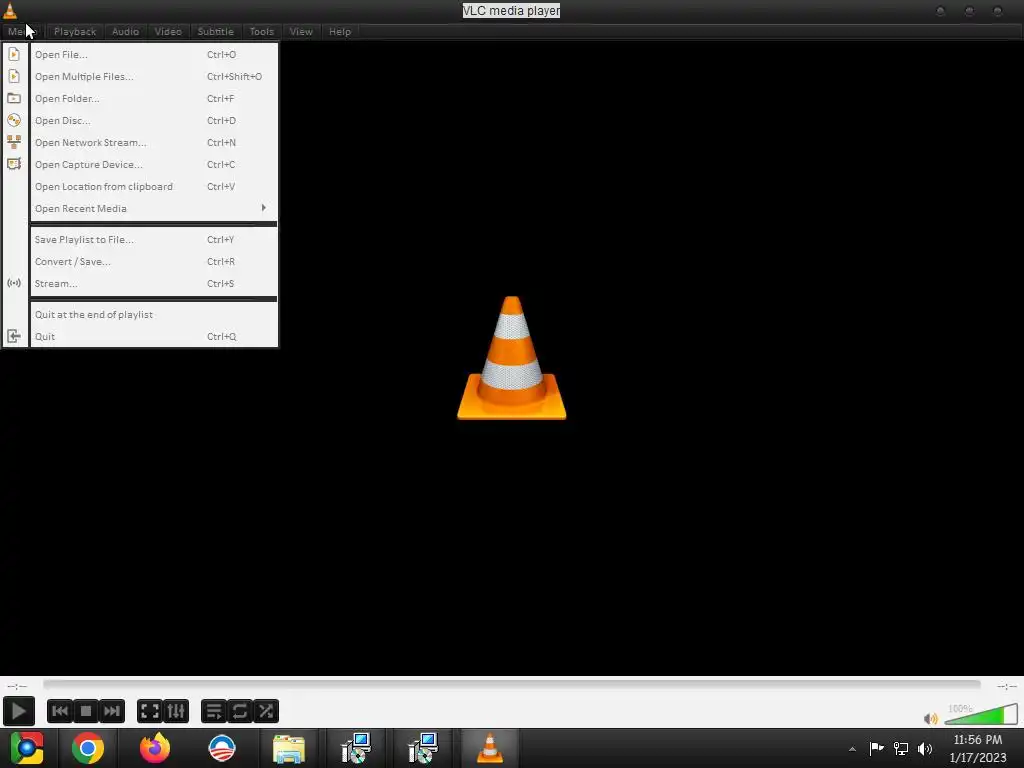1024x768 pixels.
Task: Skip to next media track
Action: [x=112, y=711]
